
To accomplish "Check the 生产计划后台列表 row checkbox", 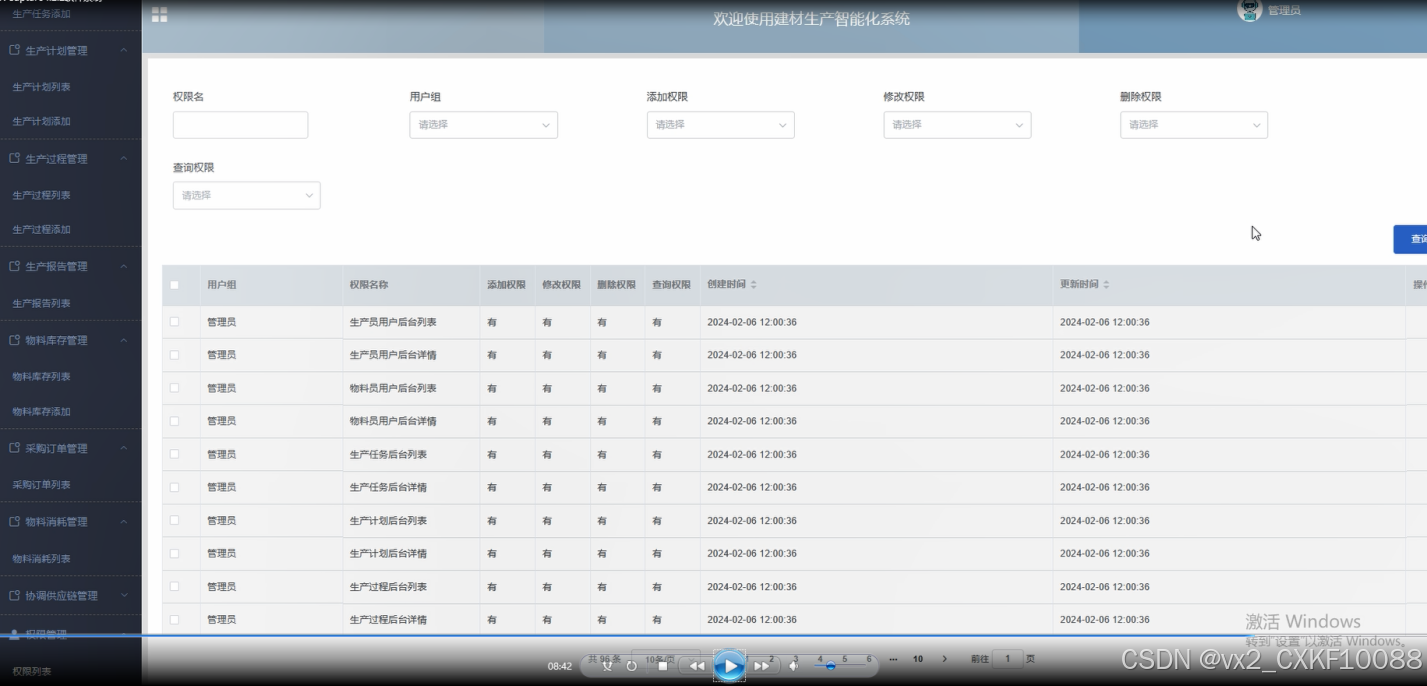I will [174, 520].
